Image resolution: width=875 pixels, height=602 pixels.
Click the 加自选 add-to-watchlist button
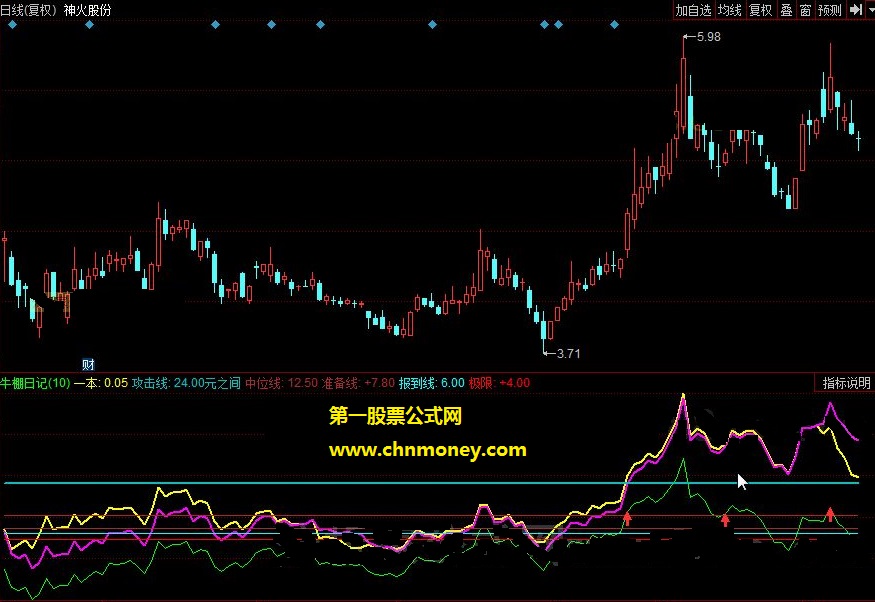(x=694, y=10)
